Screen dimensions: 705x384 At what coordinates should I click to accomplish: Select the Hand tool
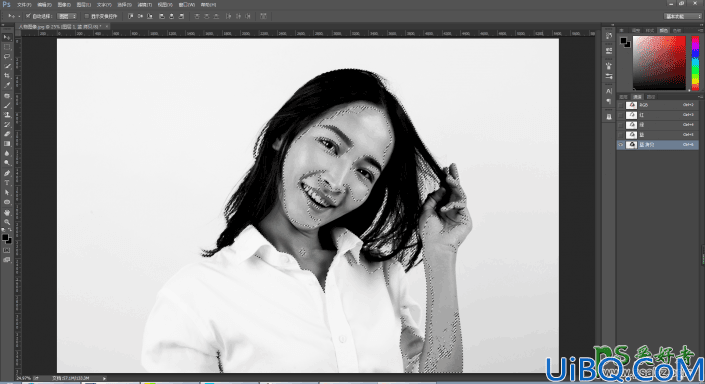[x=7, y=213]
